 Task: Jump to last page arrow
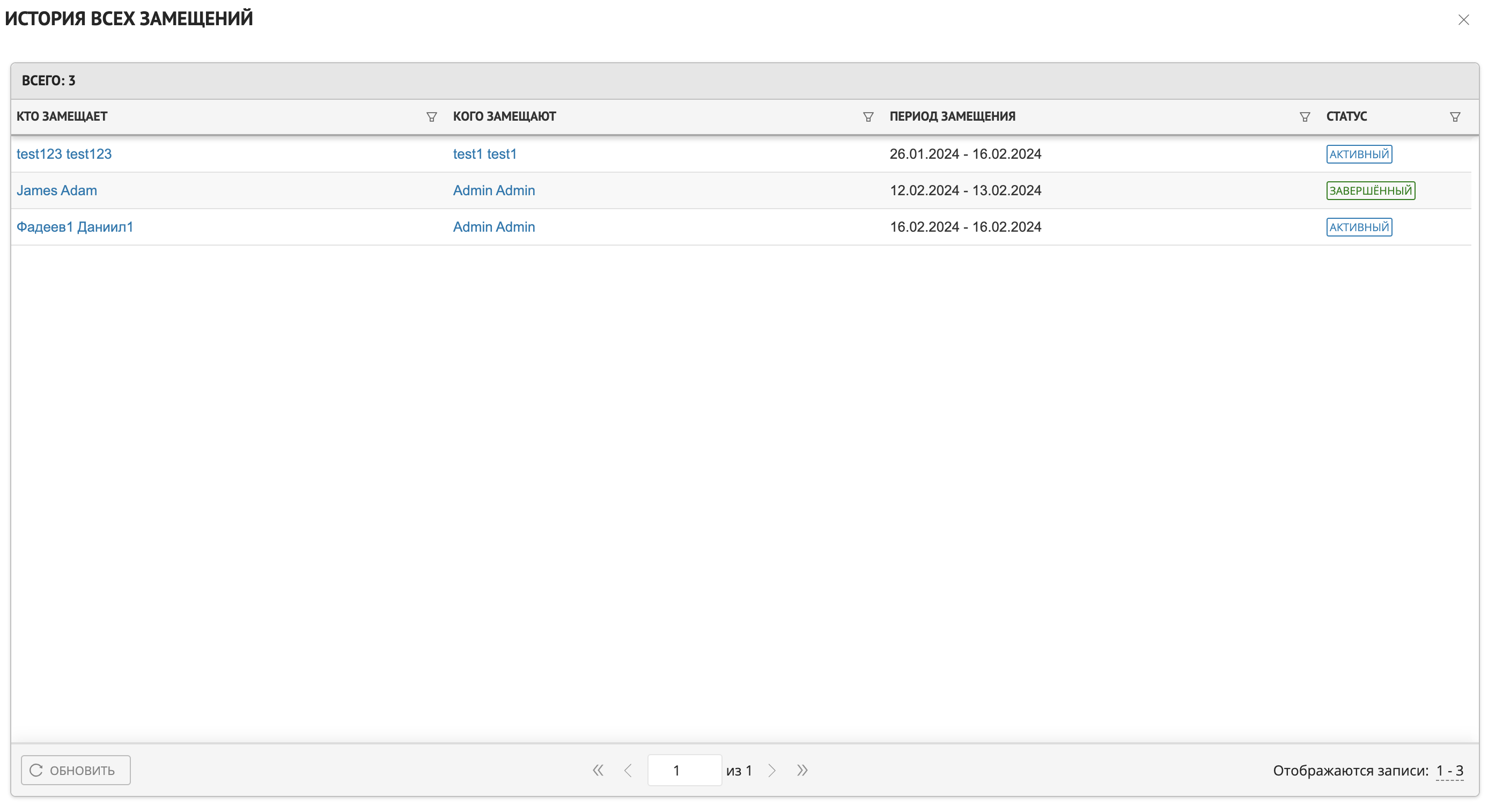[802, 770]
